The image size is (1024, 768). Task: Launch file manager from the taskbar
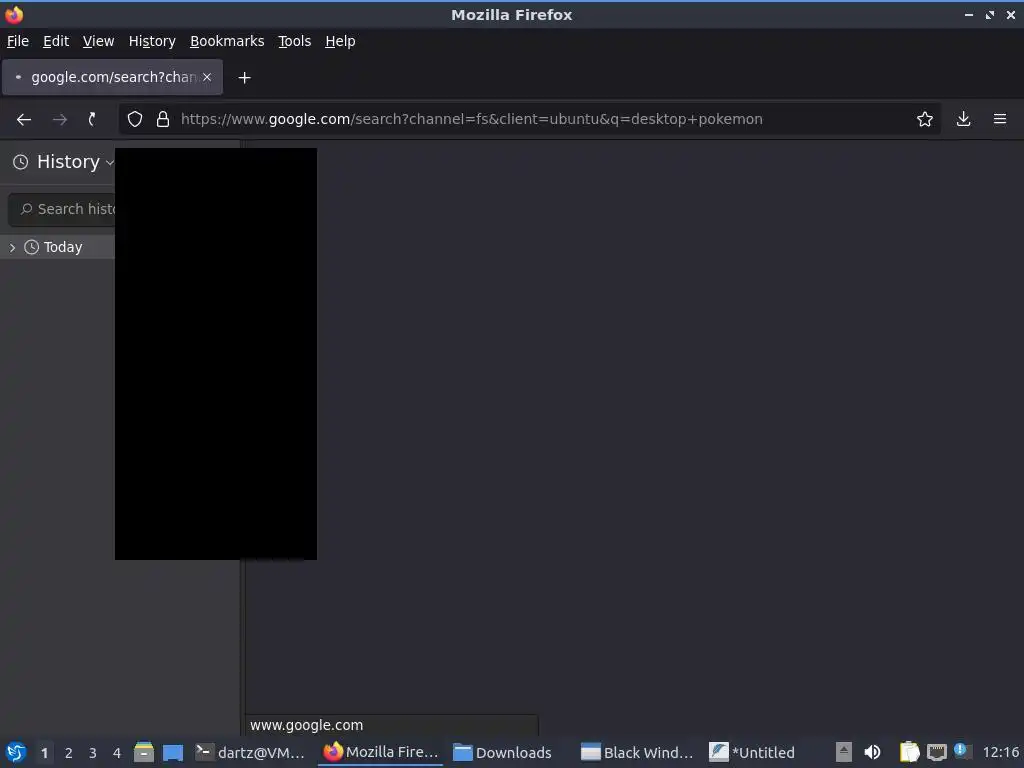point(144,752)
